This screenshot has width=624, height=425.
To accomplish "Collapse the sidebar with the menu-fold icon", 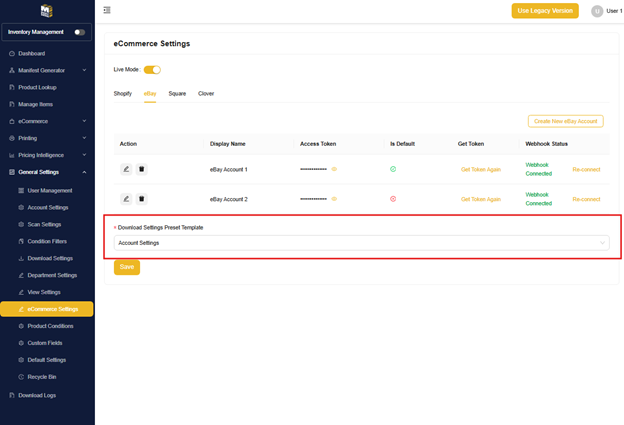I will [107, 10].
